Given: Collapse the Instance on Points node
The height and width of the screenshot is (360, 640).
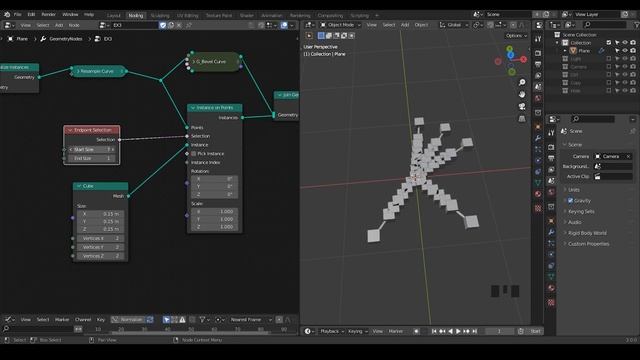Looking at the screenshot, I should [193, 108].
